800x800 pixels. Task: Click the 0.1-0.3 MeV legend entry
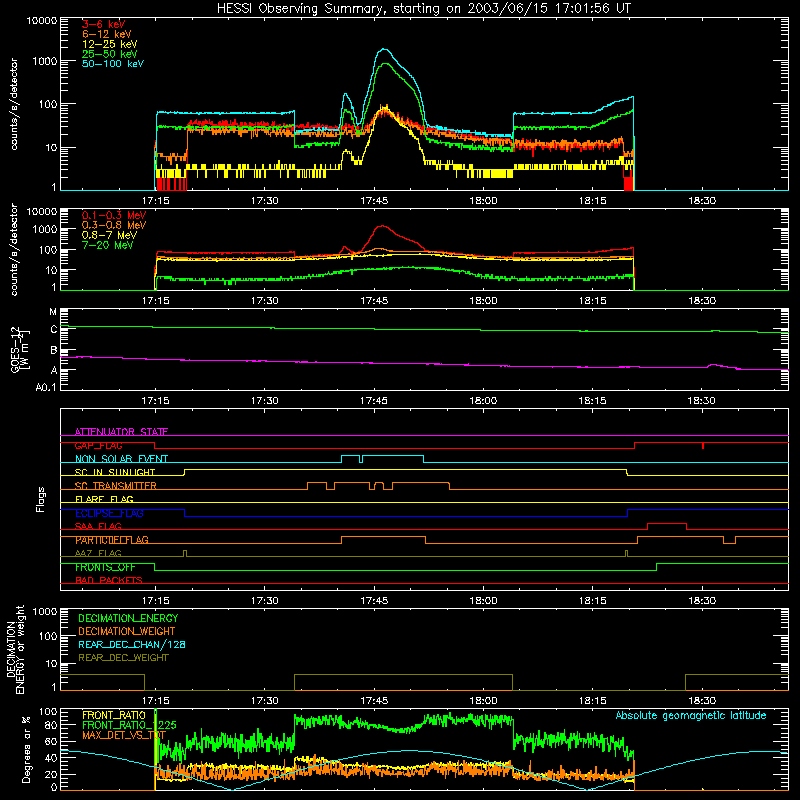tap(114, 215)
